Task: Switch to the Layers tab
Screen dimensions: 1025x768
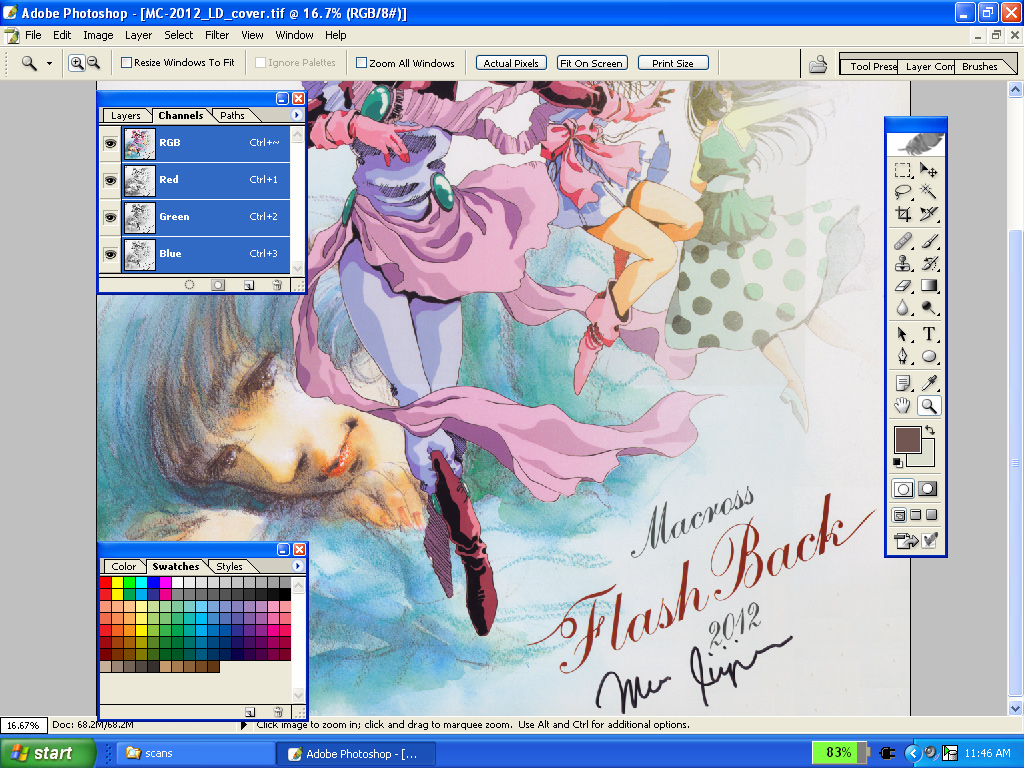Action: pyautogui.click(x=126, y=116)
